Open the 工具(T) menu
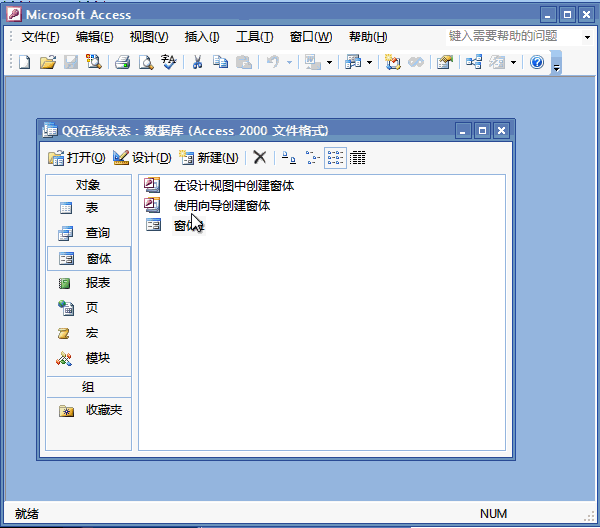 coord(254,37)
